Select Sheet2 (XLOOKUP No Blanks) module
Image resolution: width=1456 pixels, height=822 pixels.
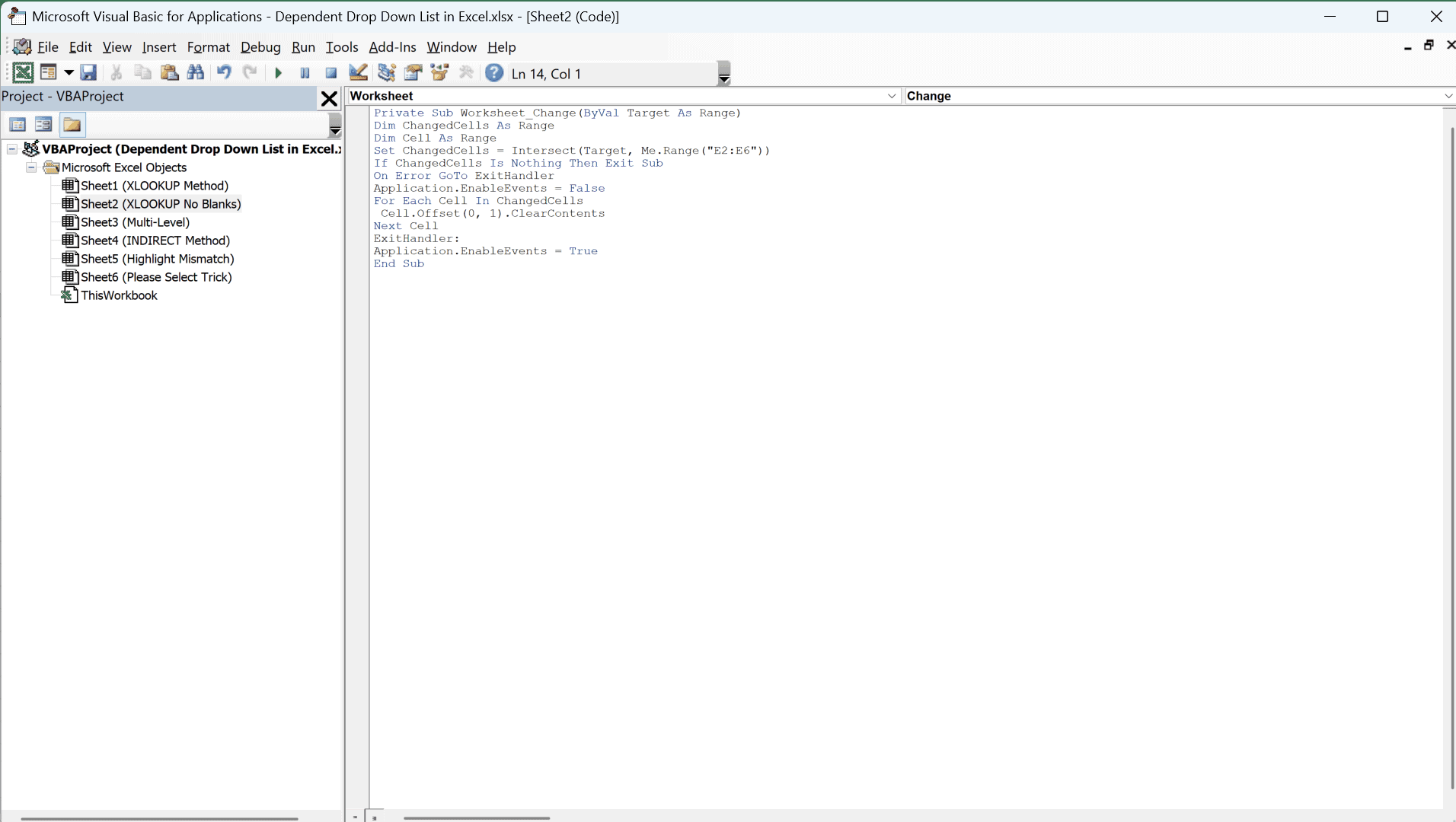pyautogui.click(x=161, y=204)
